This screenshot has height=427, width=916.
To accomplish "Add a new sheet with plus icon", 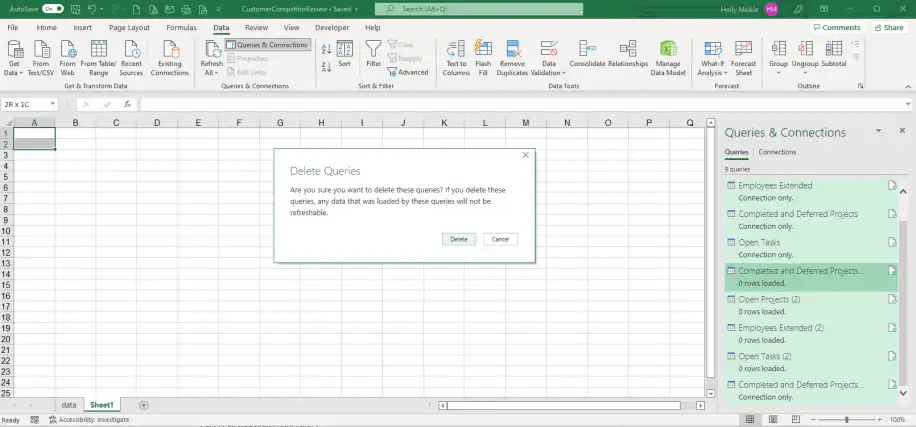I will (144, 405).
